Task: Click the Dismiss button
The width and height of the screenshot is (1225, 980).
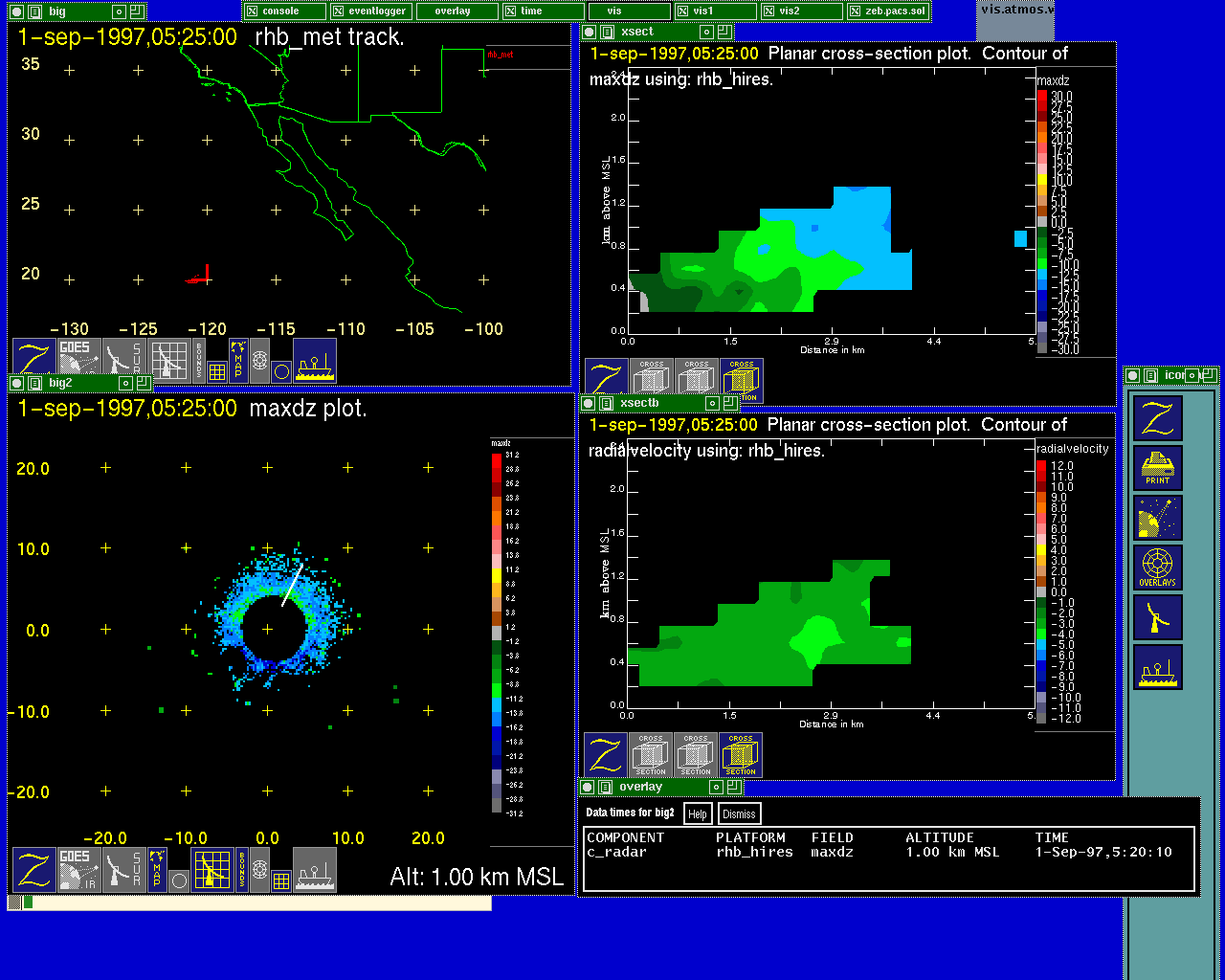Action: (x=739, y=814)
